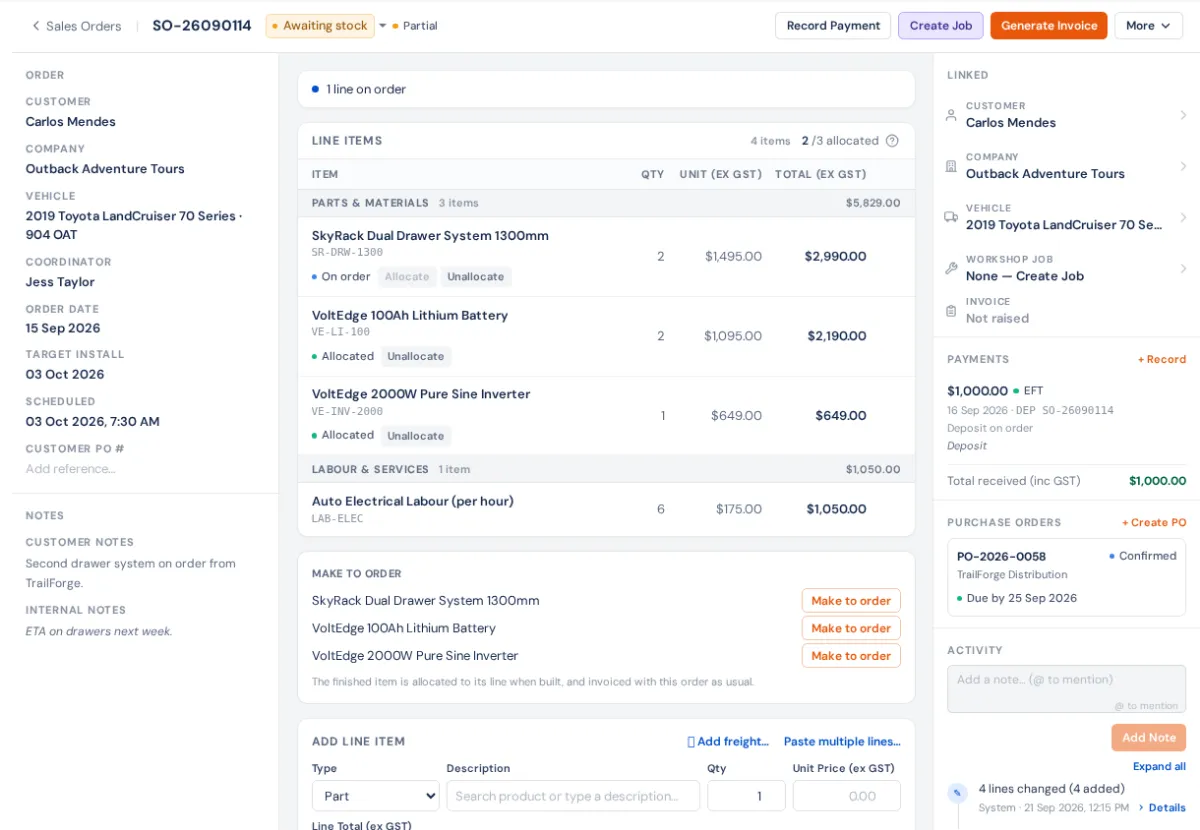Click the Add a note text area
Image resolution: width=1200 pixels, height=830 pixels.
tap(1066, 689)
